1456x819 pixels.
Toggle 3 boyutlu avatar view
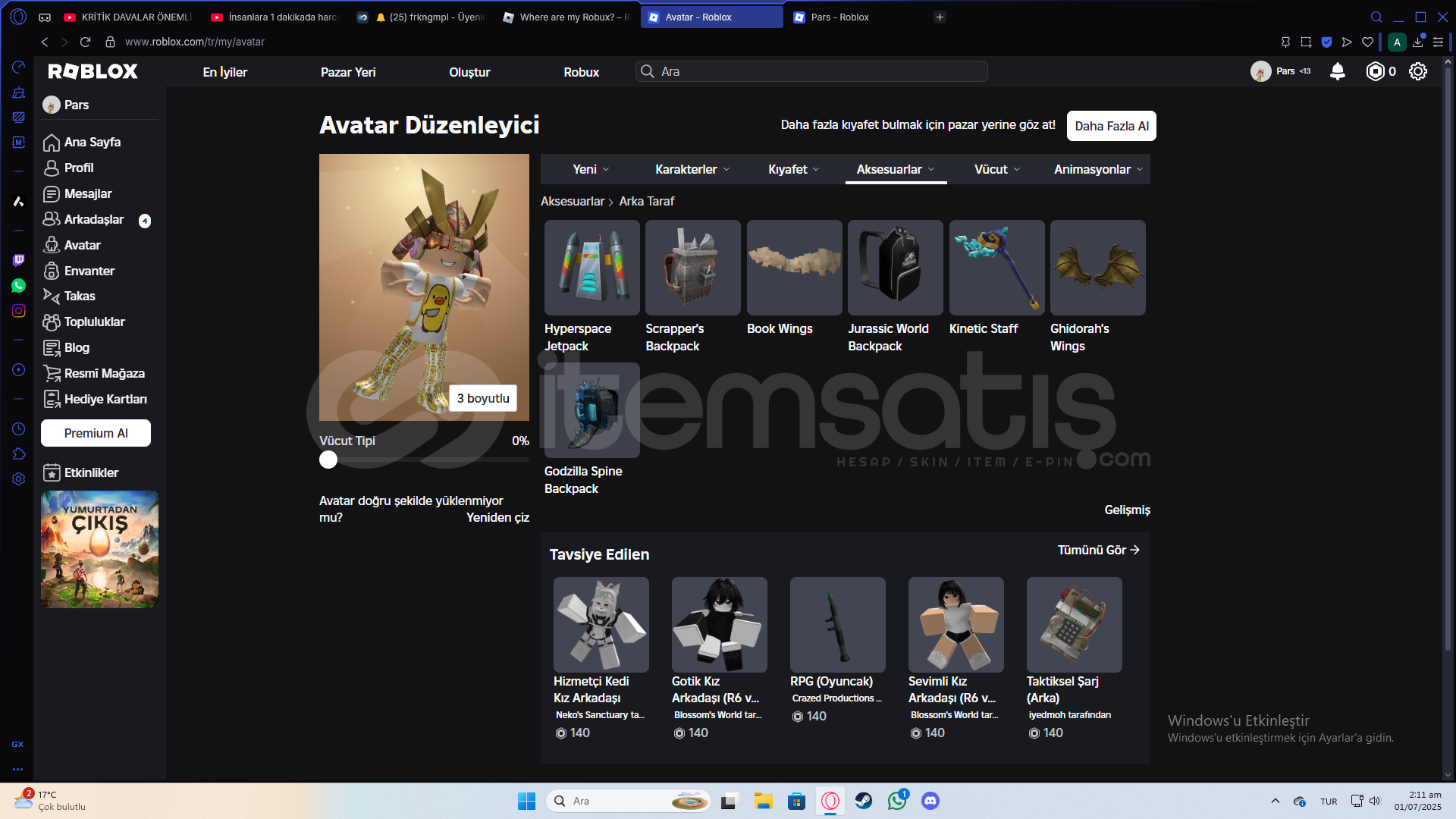pyautogui.click(x=483, y=398)
